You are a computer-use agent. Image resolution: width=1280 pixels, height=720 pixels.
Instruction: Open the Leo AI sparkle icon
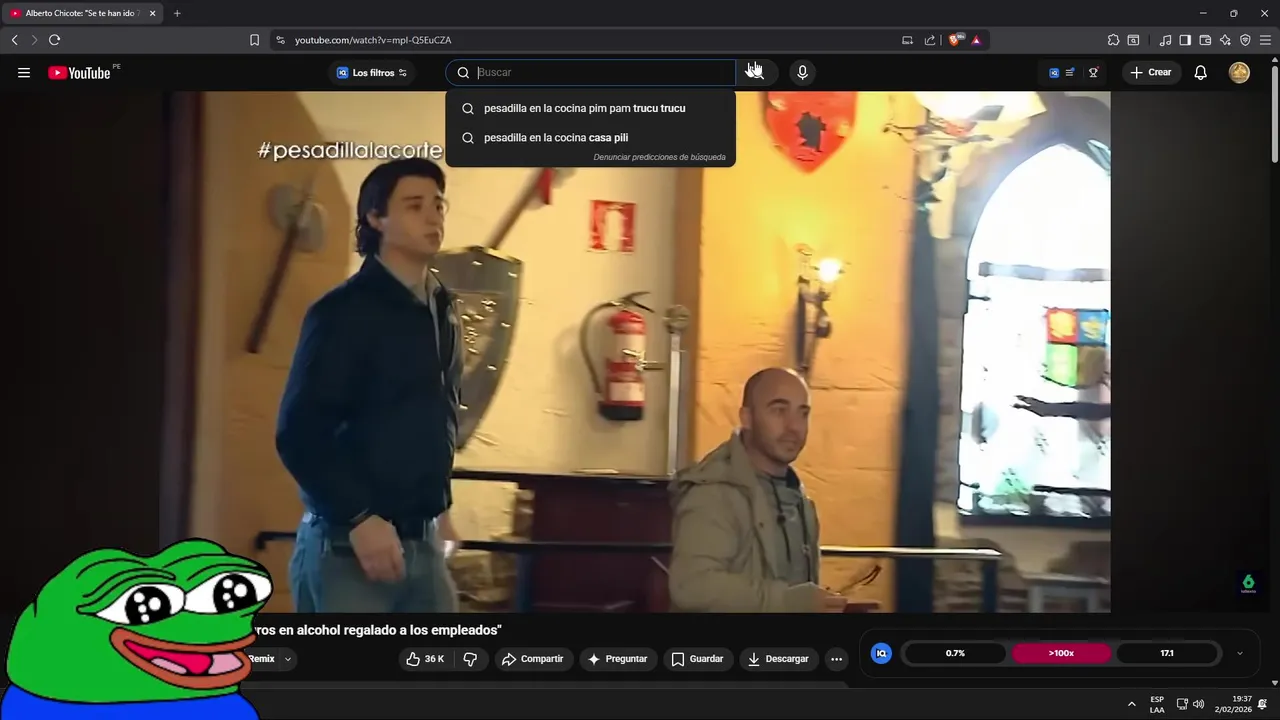[x=1225, y=40]
